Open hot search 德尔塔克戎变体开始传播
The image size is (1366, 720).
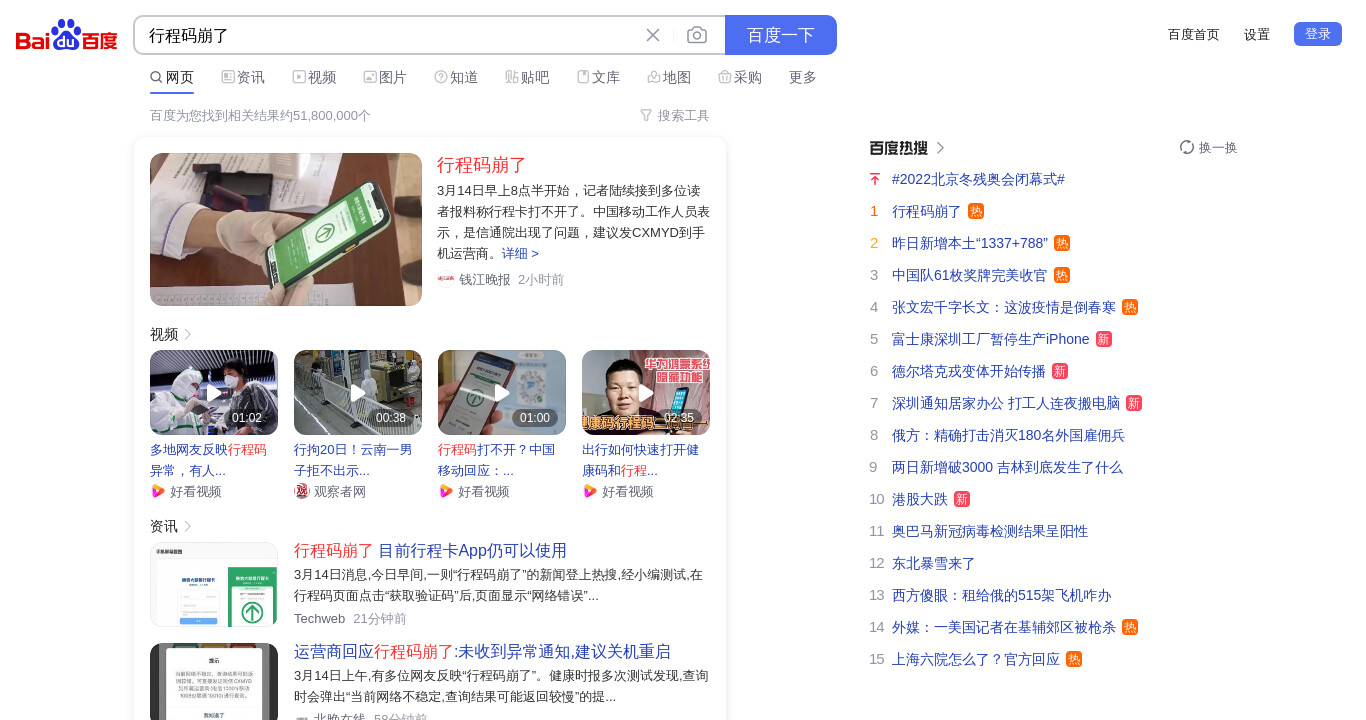click(969, 371)
